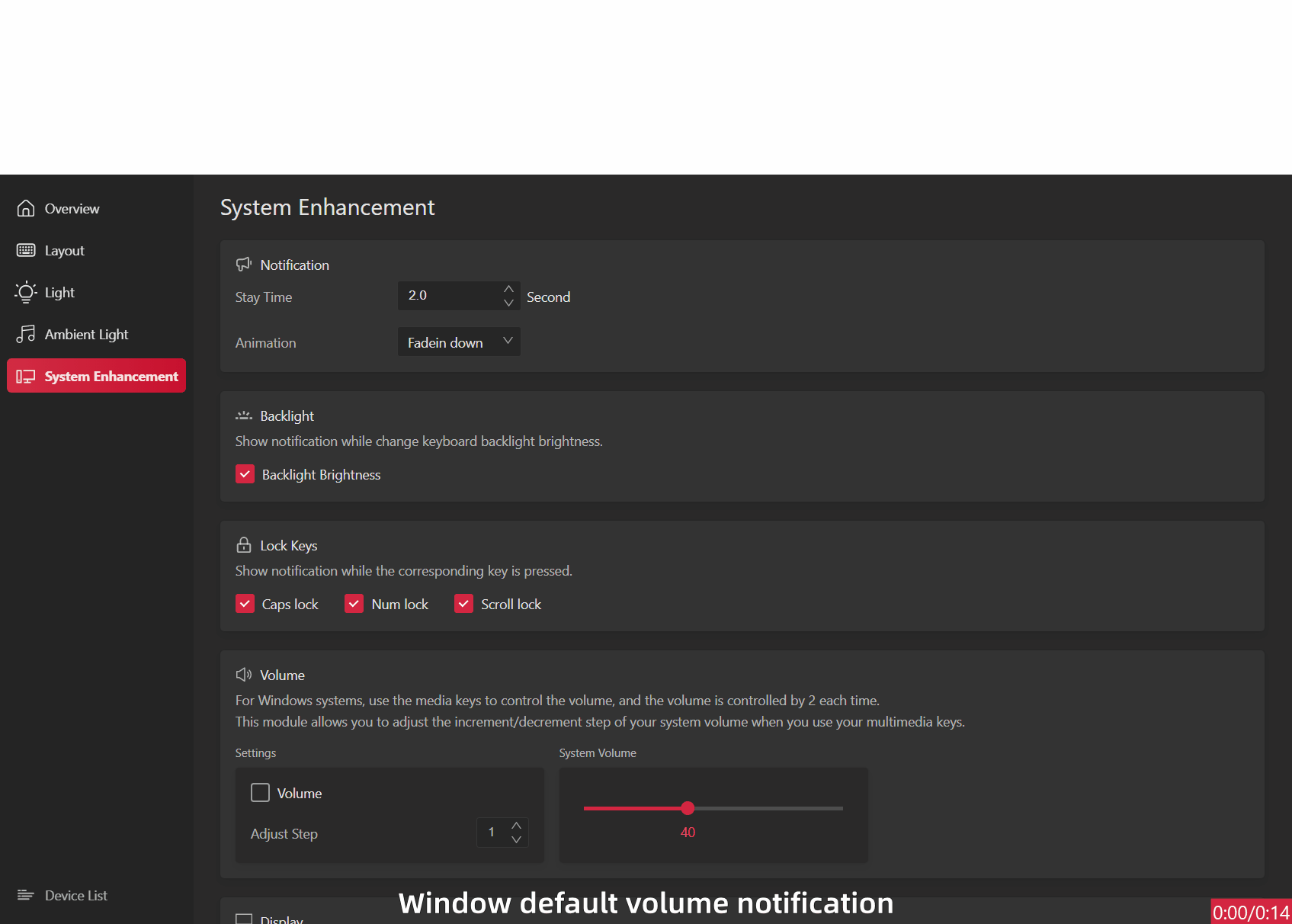Click the Lock Keys padlock icon
This screenshot has width=1292, height=924.
(244, 545)
